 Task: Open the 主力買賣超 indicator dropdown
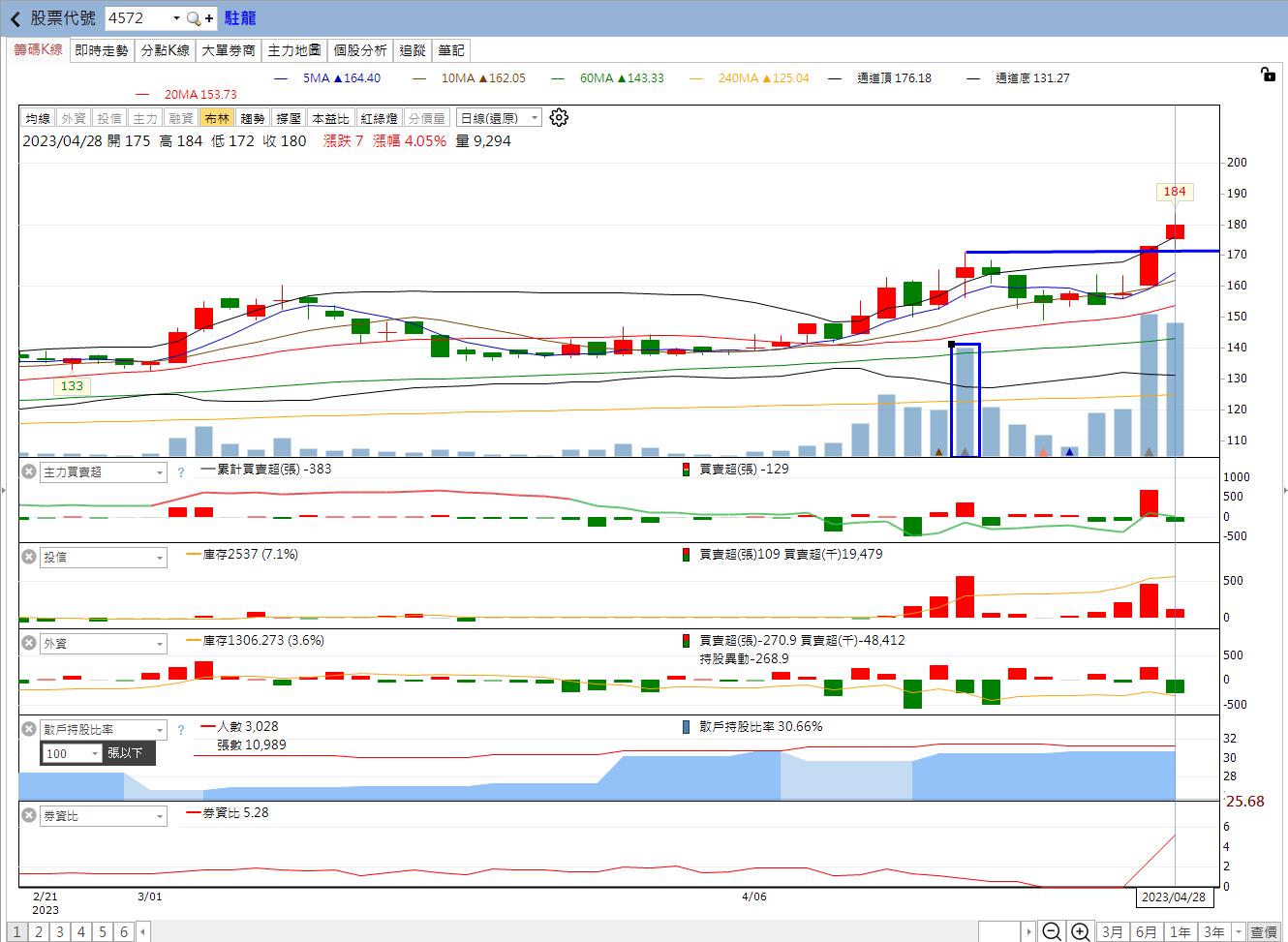(104, 472)
